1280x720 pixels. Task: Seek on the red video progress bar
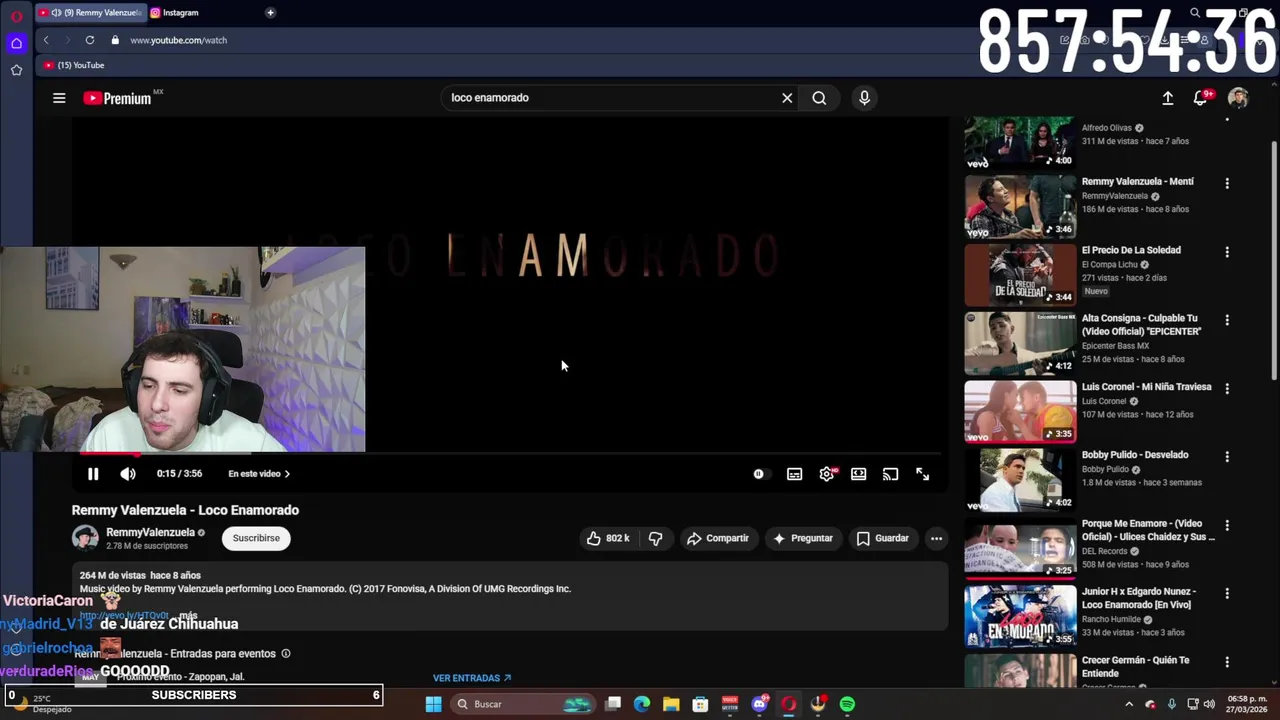click(x=510, y=454)
